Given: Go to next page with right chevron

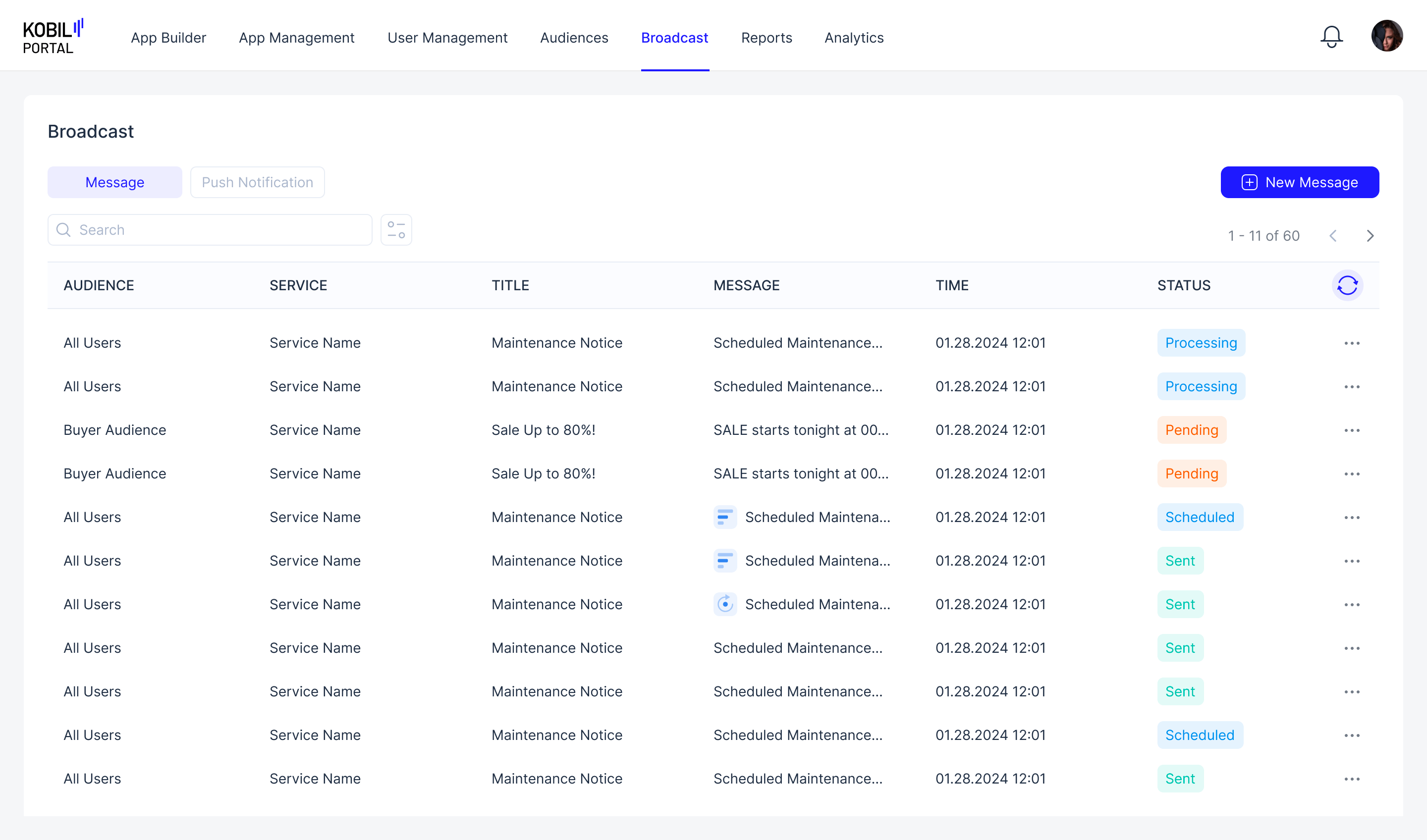Looking at the screenshot, I should [x=1370, y=236].
